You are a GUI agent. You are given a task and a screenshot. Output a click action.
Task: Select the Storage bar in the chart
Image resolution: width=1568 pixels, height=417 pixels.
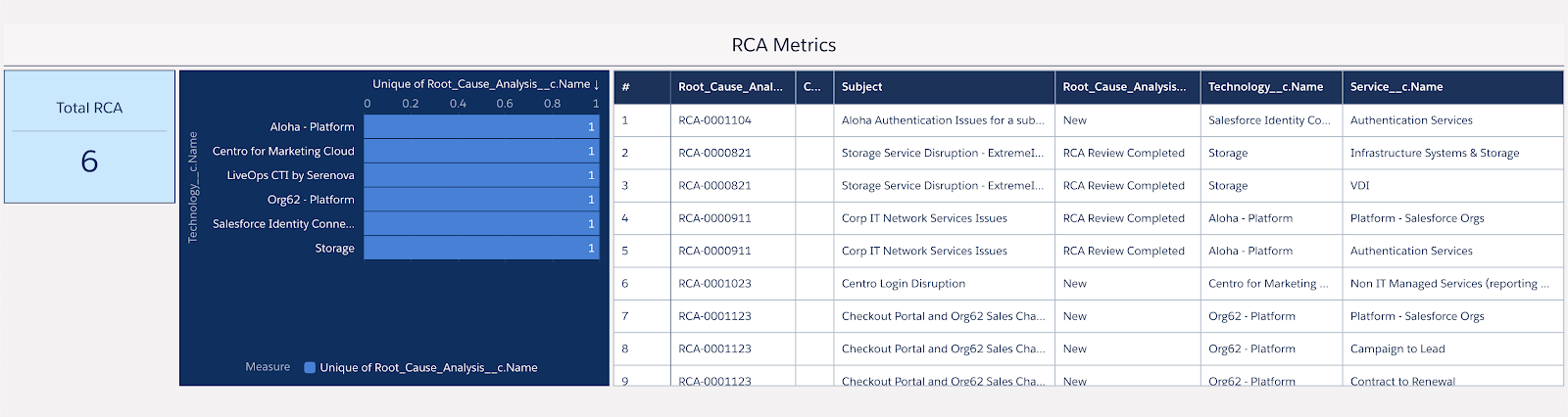click(x=481, y=248)
